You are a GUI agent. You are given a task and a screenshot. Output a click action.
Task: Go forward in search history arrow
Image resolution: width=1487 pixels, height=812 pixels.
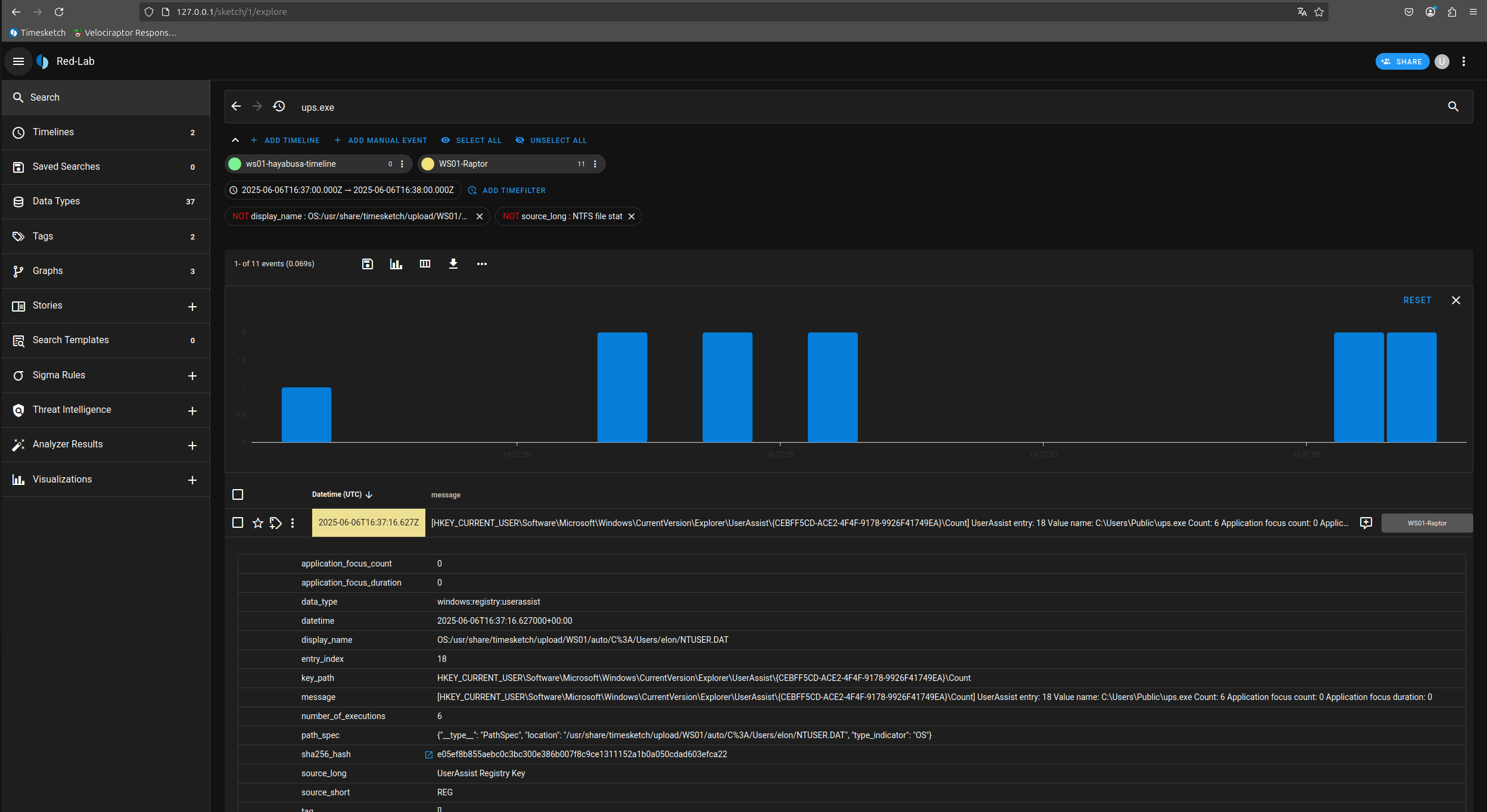(257, 107)
